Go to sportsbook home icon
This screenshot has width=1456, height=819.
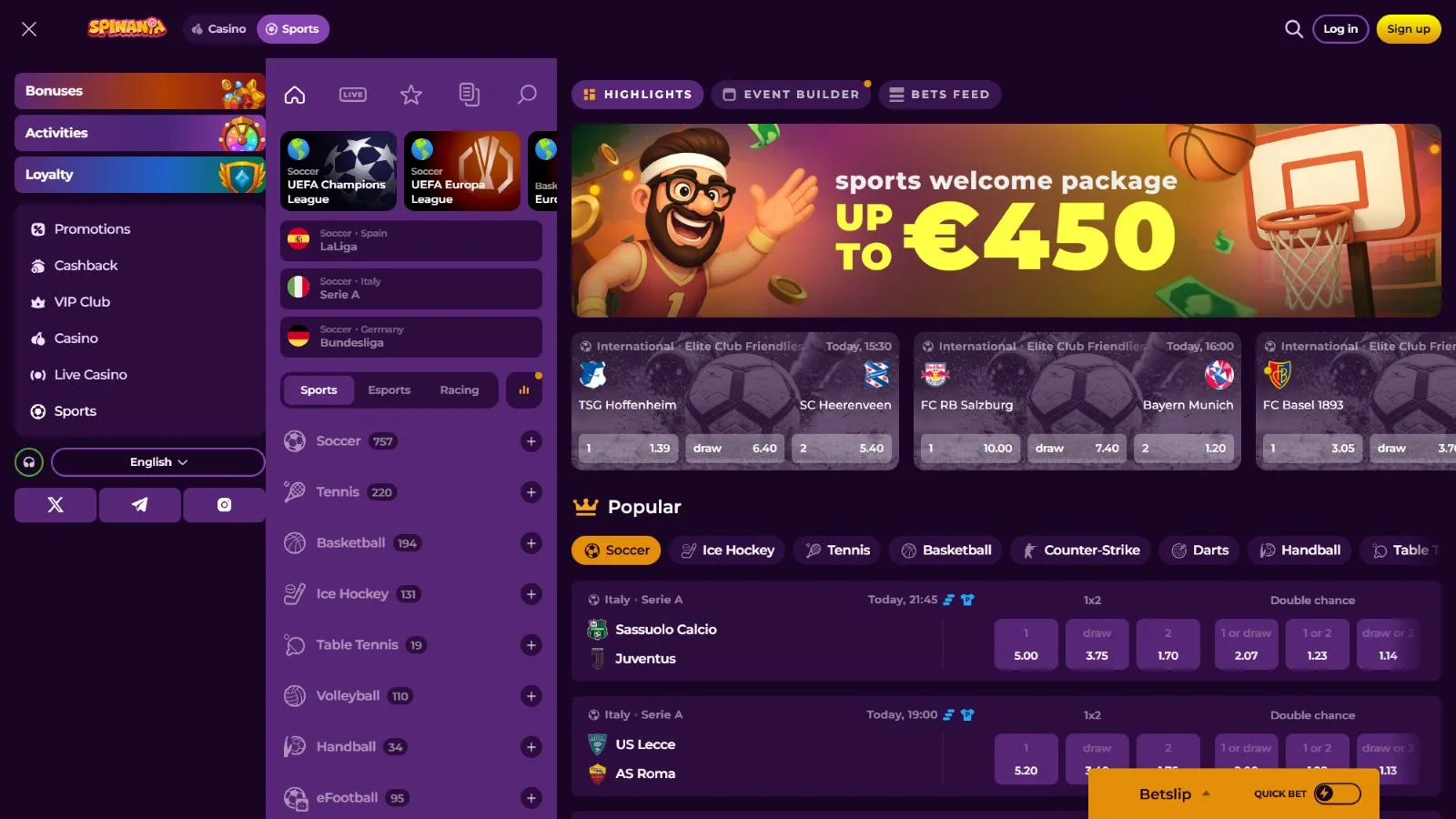pyautogui.click(x=295, y=95)
